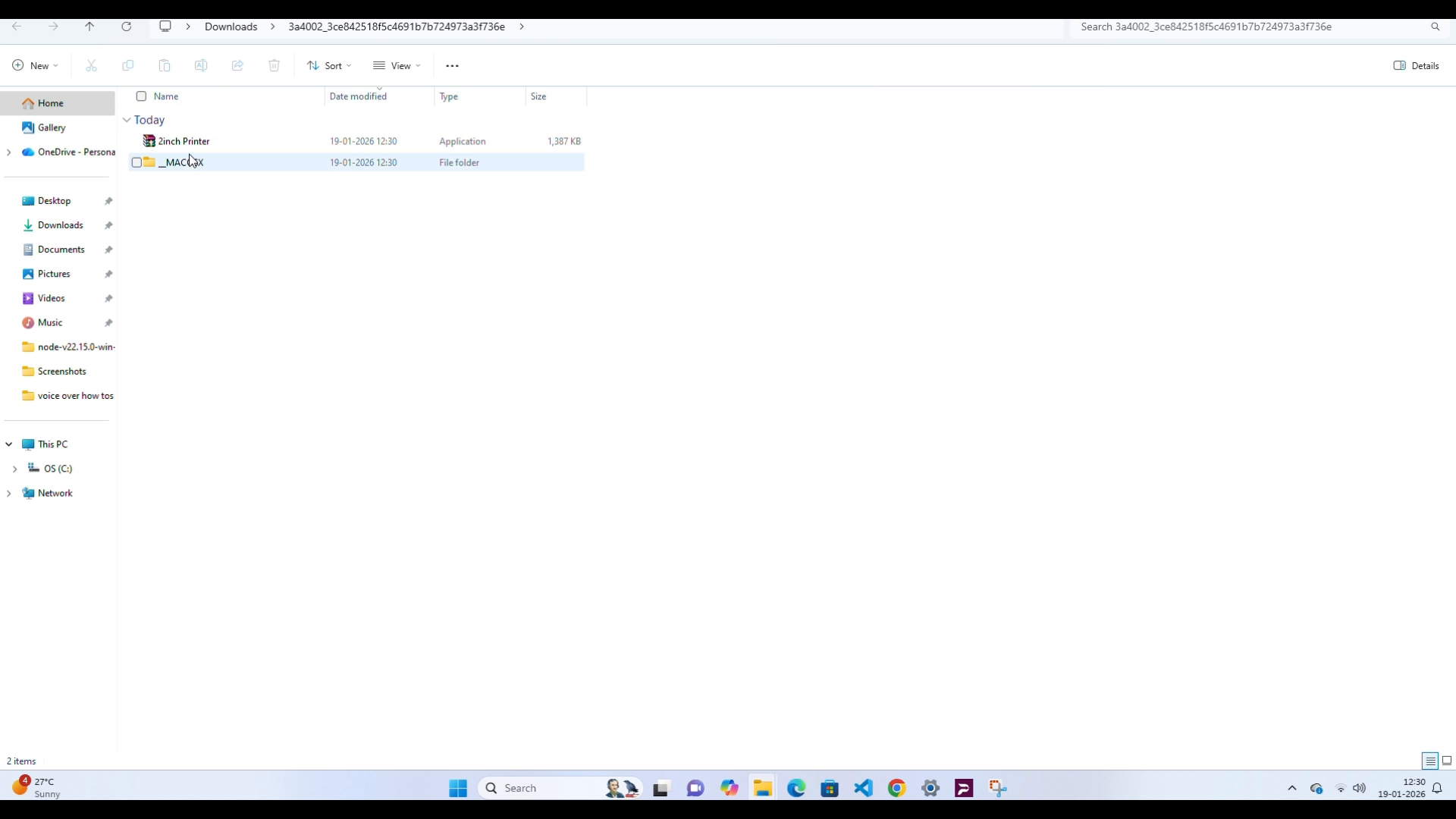Select the Cut icon in toolbar
The width and height of the screenshot is (1456, 819).
[x=91, y=66]
